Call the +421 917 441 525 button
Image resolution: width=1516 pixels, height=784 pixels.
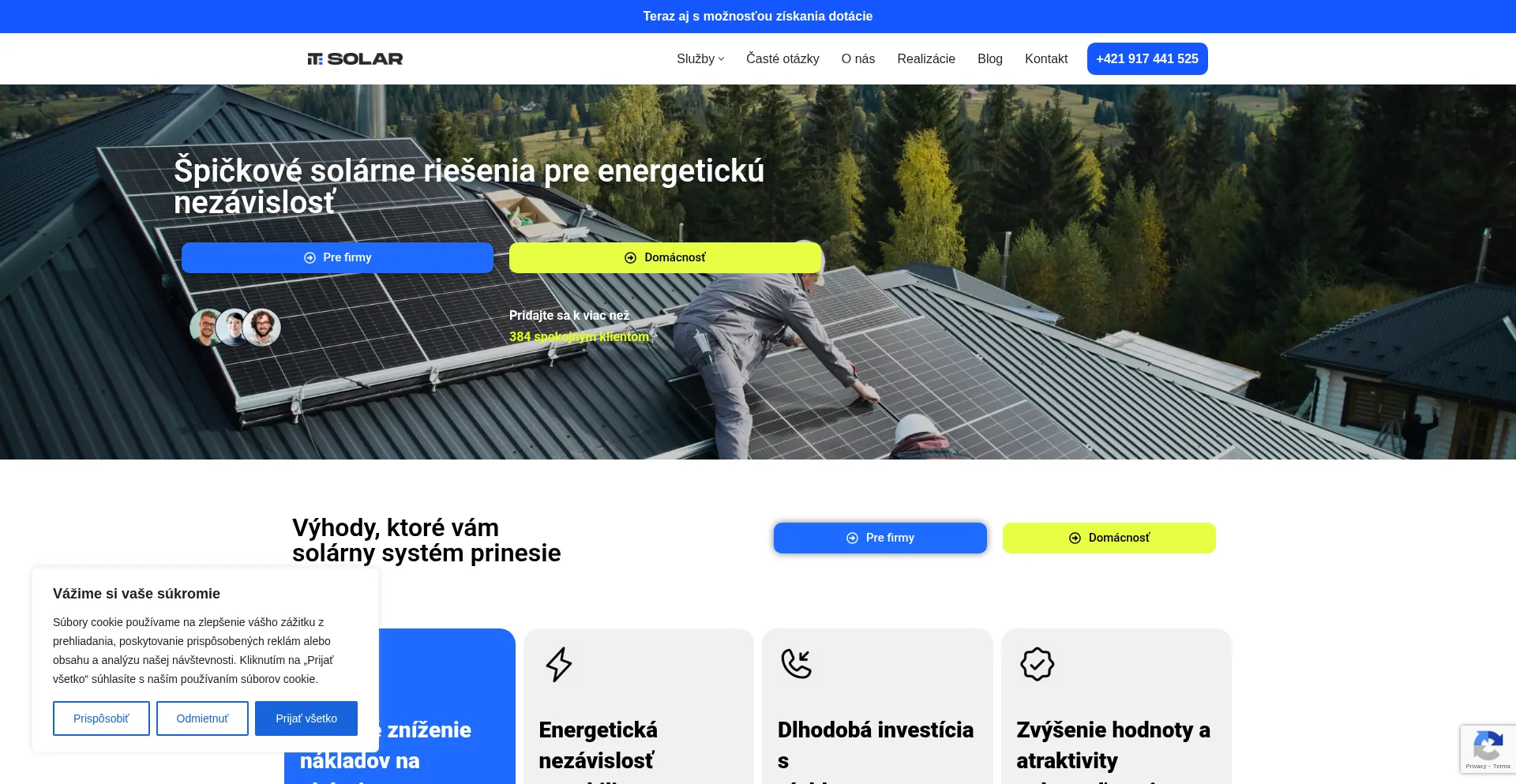(x=1147, y=58)
